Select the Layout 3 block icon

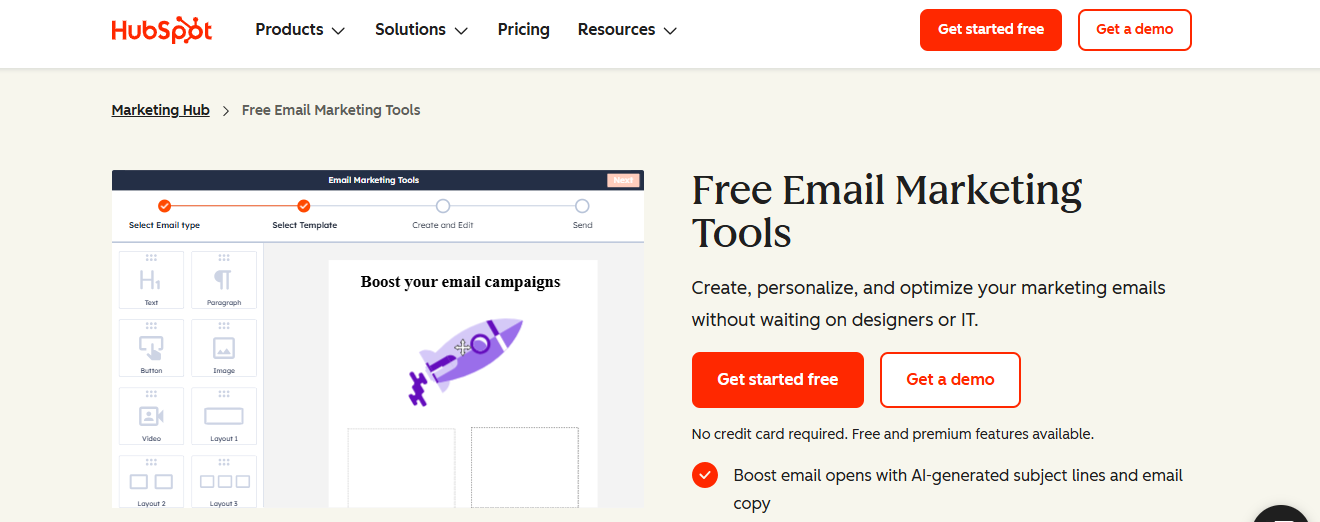pyautogui.click(x=223, y=483)
